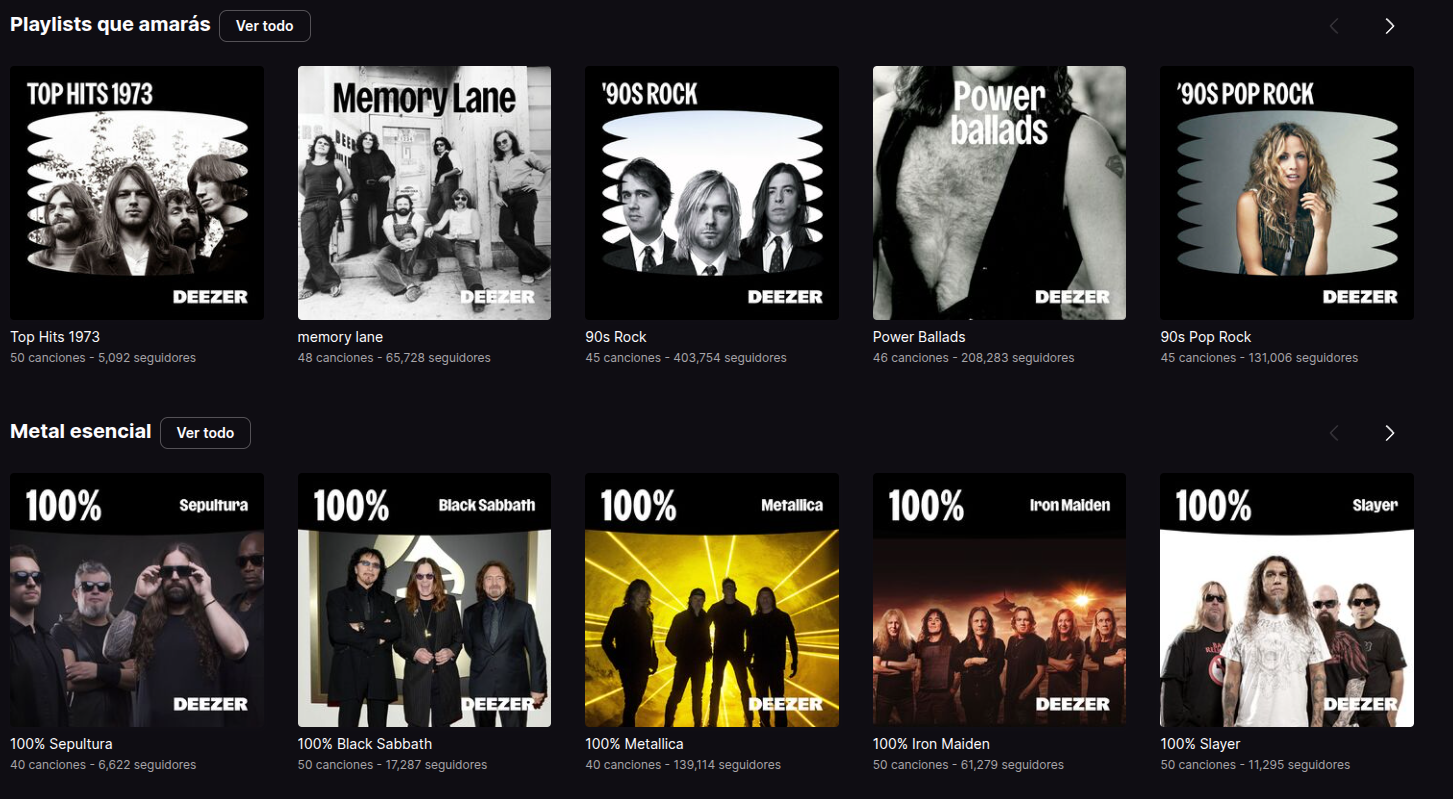Image resolution: width=1453 pixels, height=799 pixels.
Task: Open the Power Ballads playlist cover
Action: coord(999,193)
